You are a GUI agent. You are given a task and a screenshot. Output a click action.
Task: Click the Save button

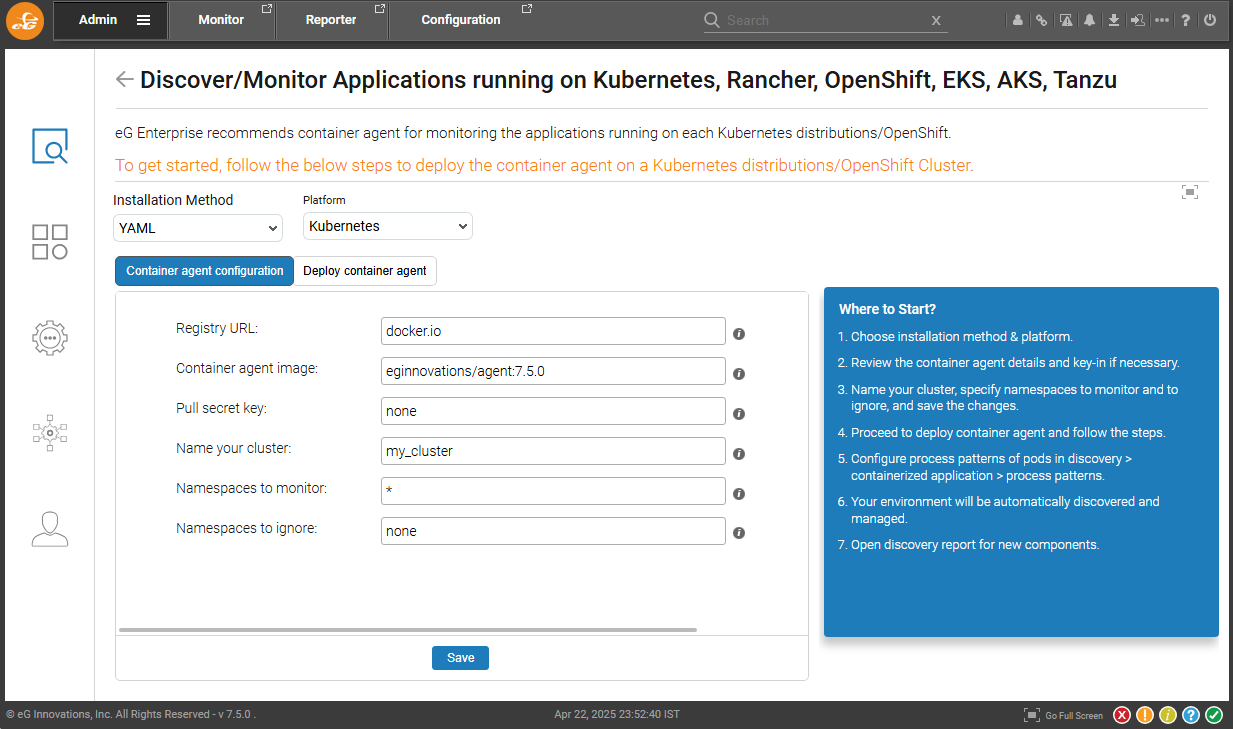coord(460,658)
